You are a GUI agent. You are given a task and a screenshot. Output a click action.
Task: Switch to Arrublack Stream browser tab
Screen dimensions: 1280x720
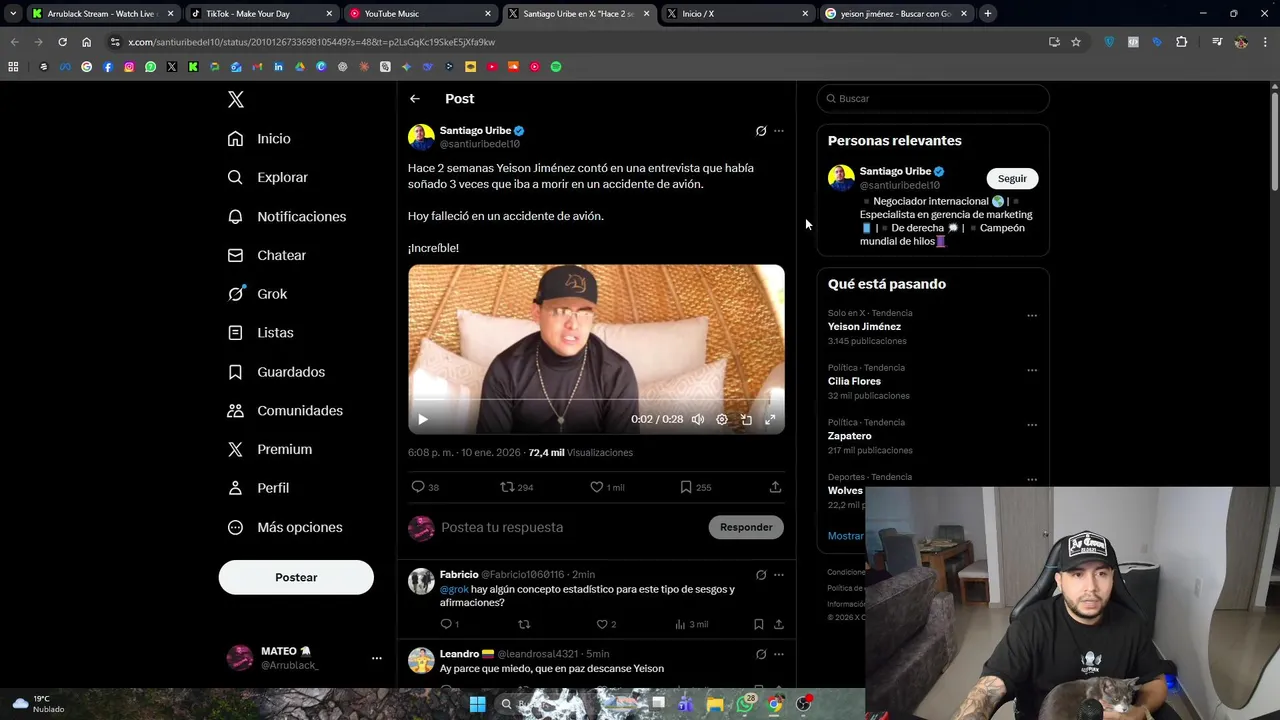coord(103,14)
